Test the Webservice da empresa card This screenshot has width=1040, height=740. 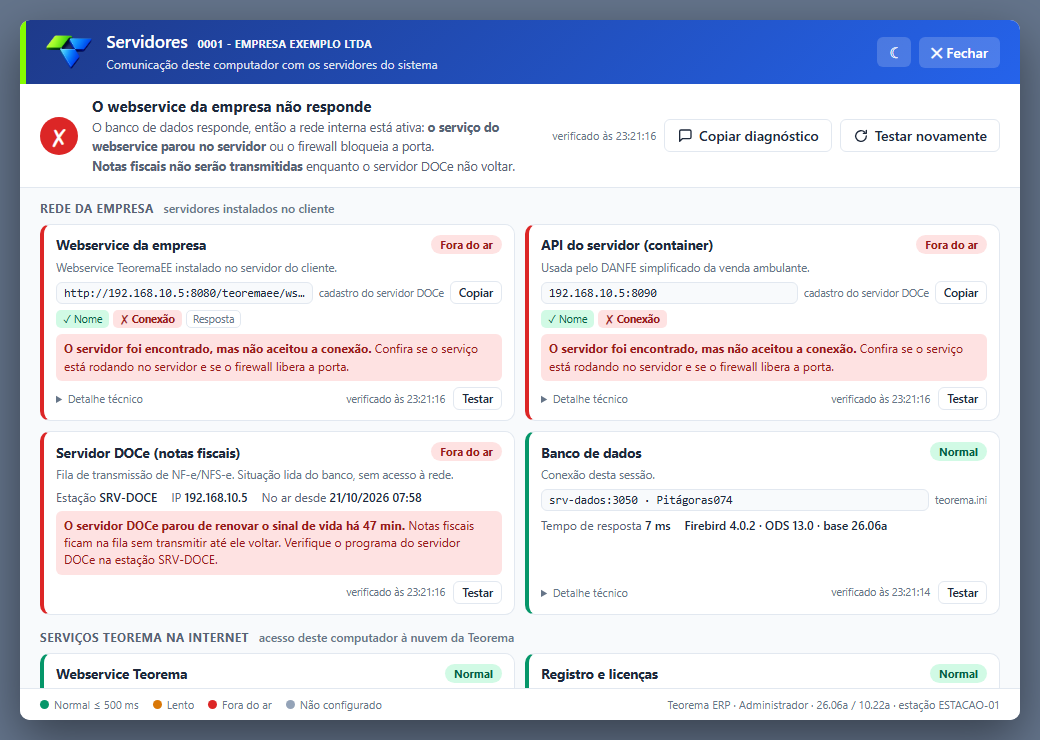point(478,399)
